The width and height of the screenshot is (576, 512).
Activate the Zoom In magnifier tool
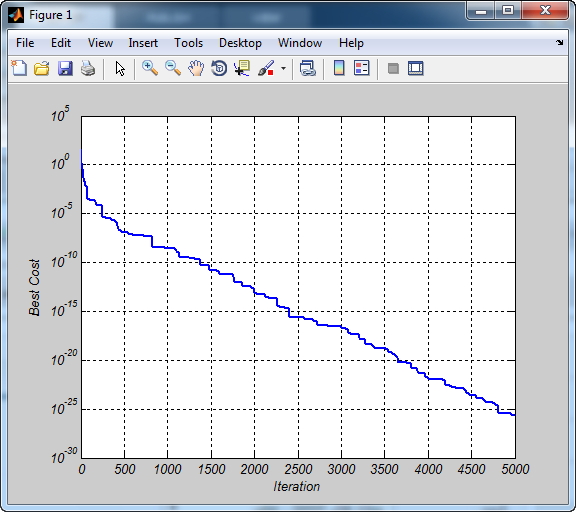tap(150, 68)
